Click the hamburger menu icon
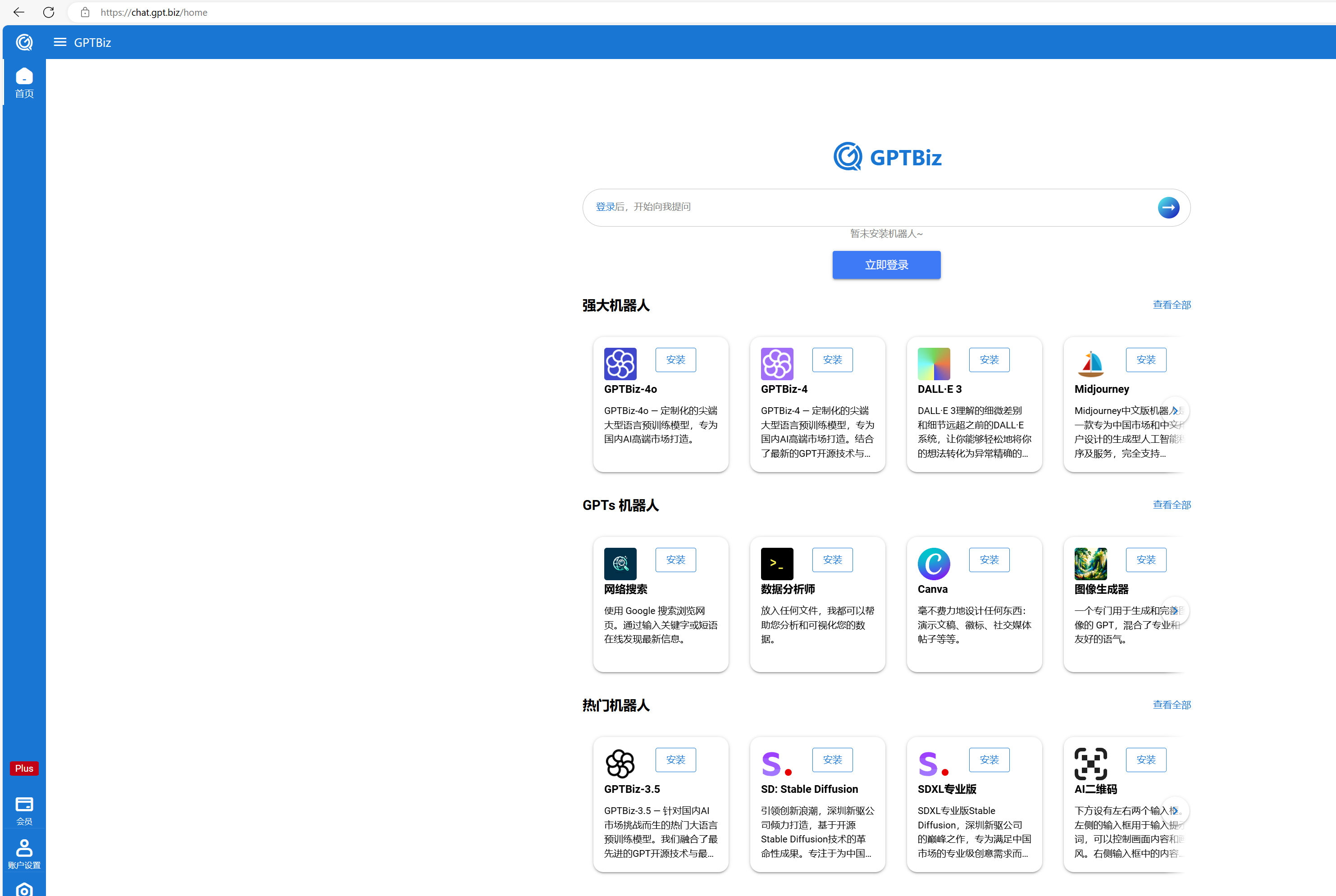Screen dimensions: 1336x896 click(59, 42)
